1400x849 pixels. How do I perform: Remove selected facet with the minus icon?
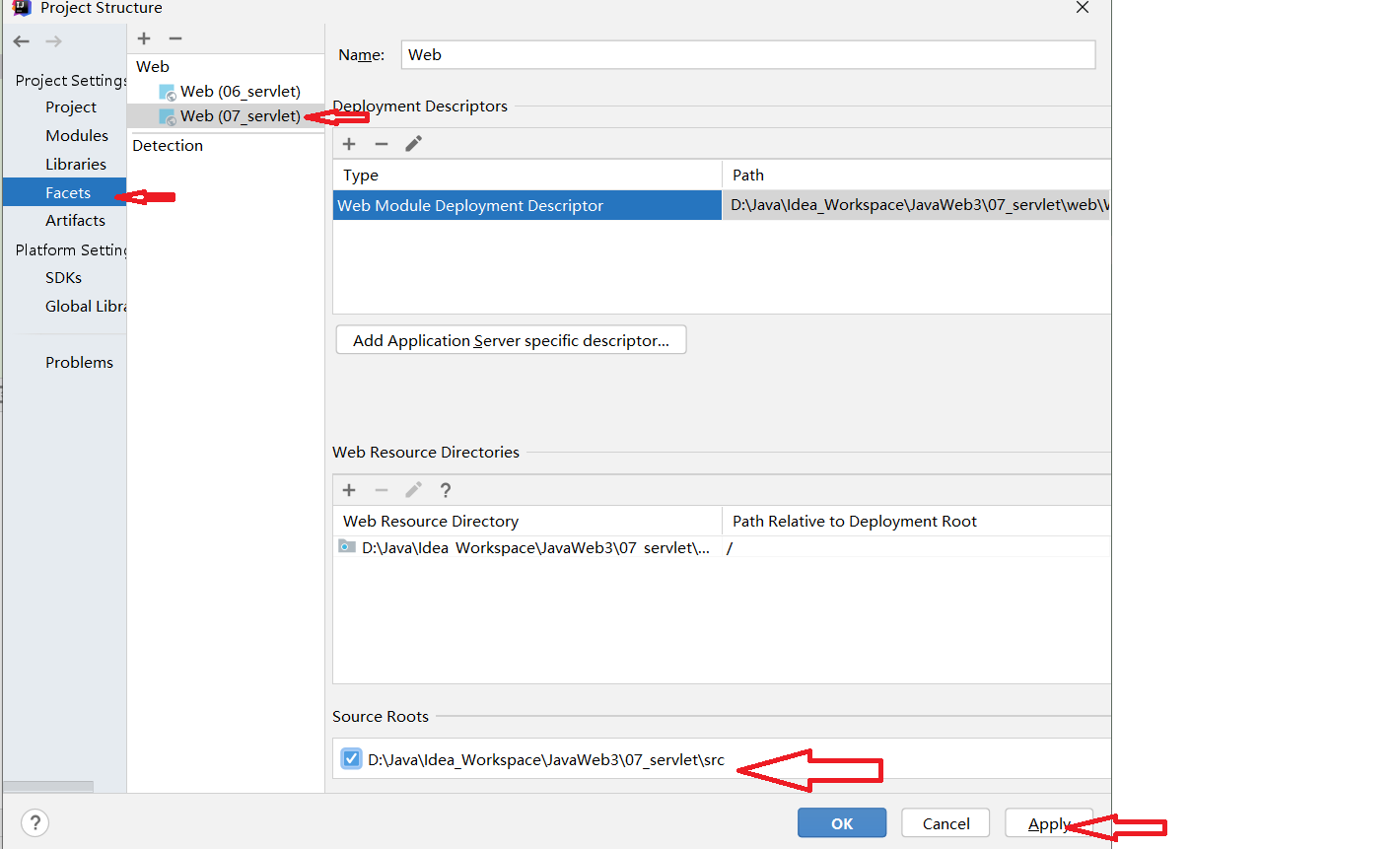175,38
